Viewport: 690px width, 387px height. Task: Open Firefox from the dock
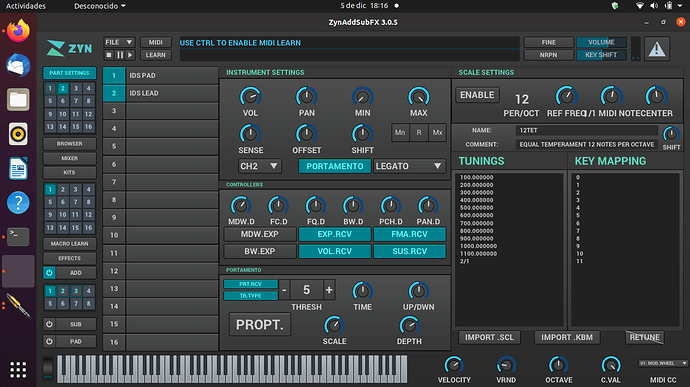(18, 31)
